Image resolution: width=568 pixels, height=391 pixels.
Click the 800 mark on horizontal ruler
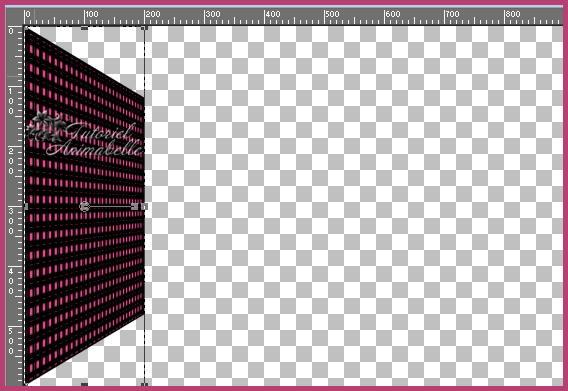pyautogui.click(x=513, y=14)
